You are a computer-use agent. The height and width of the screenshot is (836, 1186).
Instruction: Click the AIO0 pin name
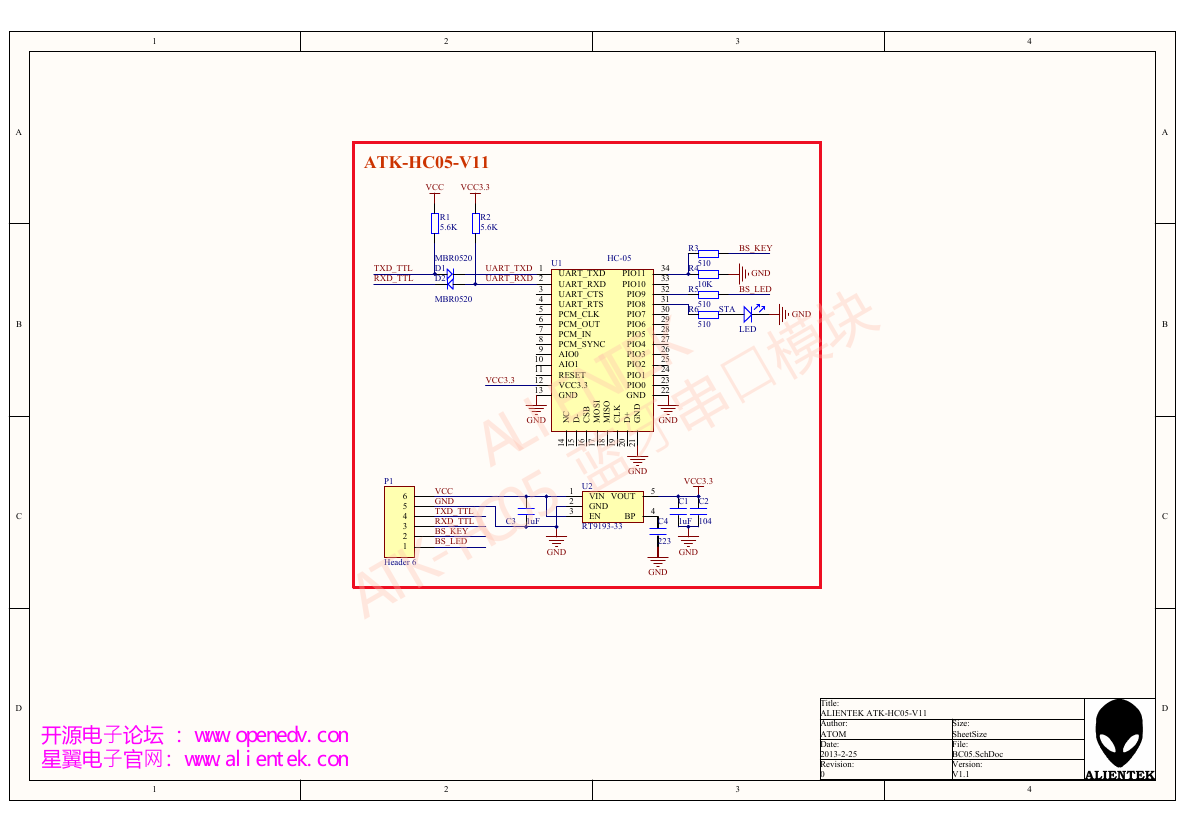pos(569,354)
